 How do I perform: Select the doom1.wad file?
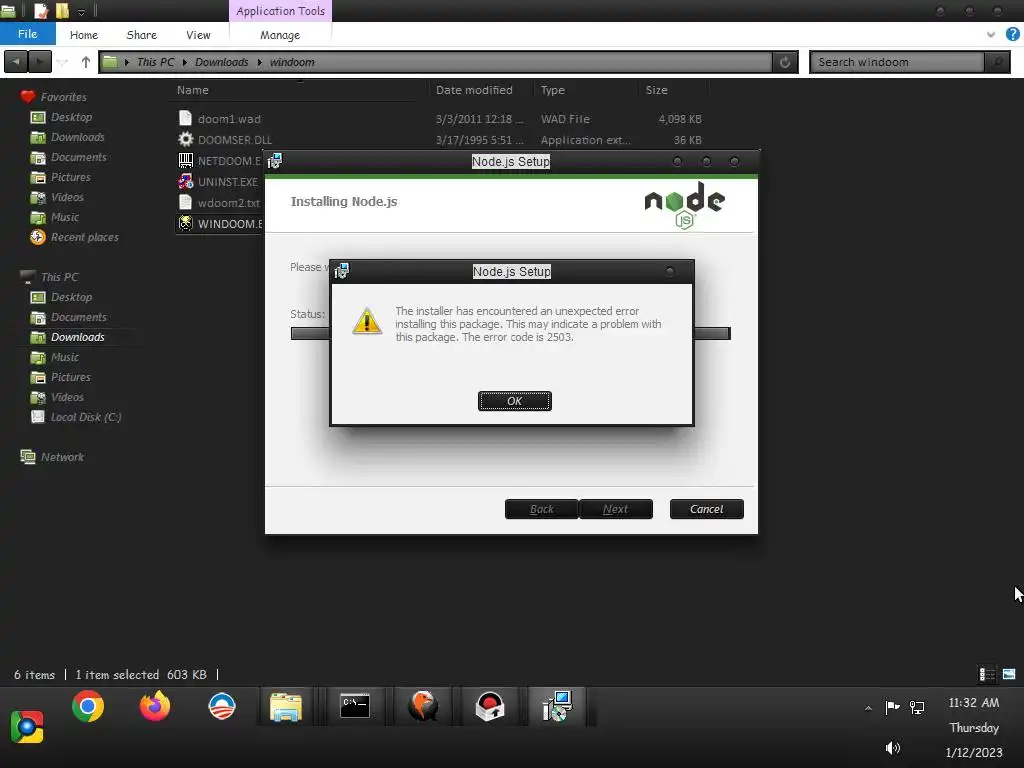(x=229, y=119)
